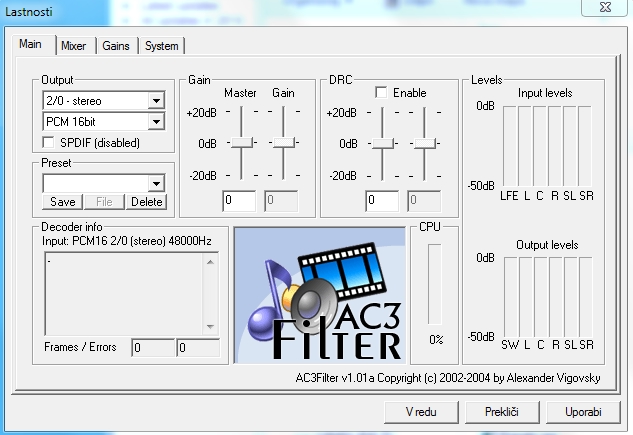Switch to the Mixer tab

pos(75,46)
